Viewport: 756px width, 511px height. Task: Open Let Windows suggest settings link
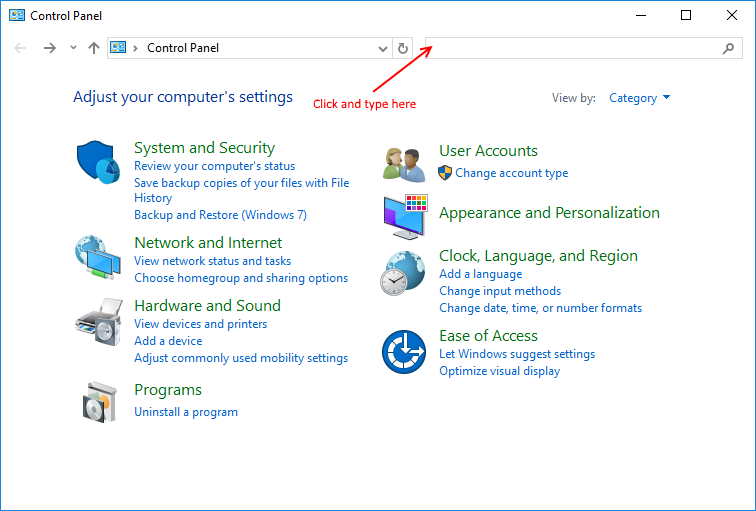pos(516,354)
